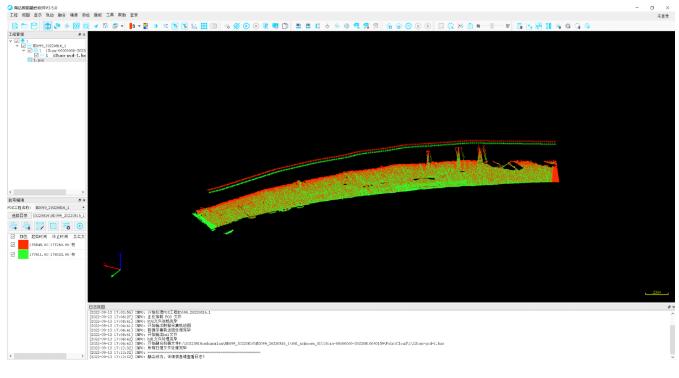
Task: Click the red color swatch in strip list
Action: [x=23, y=245]
